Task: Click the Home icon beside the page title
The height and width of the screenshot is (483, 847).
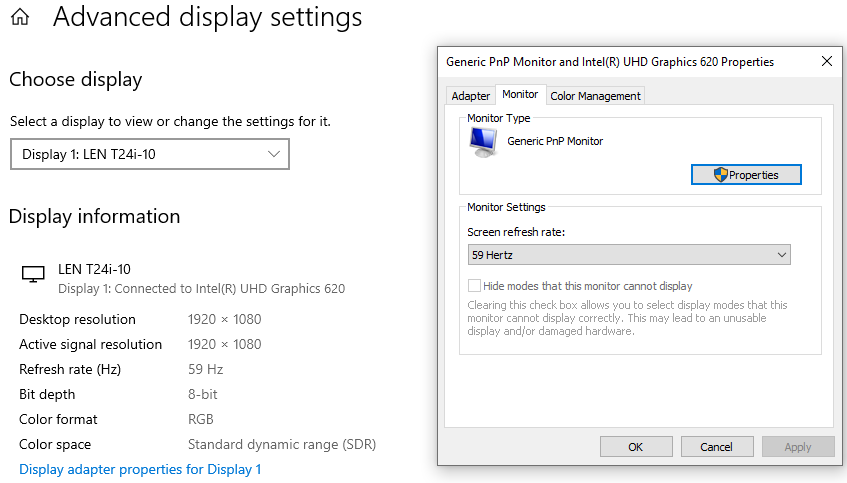Action: click(19, 17)
